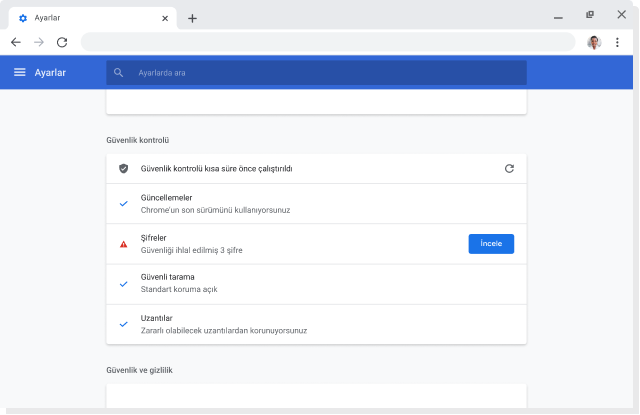This screenshot has width=640, height=415.
Task: Click the browser back arrow
Action: 16,42
